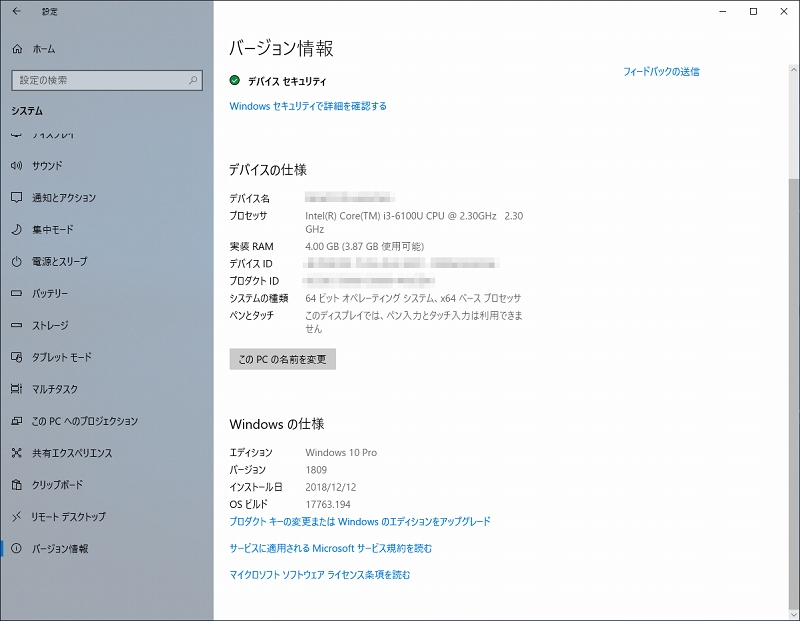The width and height of the screenshot is (800, 621).
Task: Open ストレージ settings page
Action: pos(50,325)
